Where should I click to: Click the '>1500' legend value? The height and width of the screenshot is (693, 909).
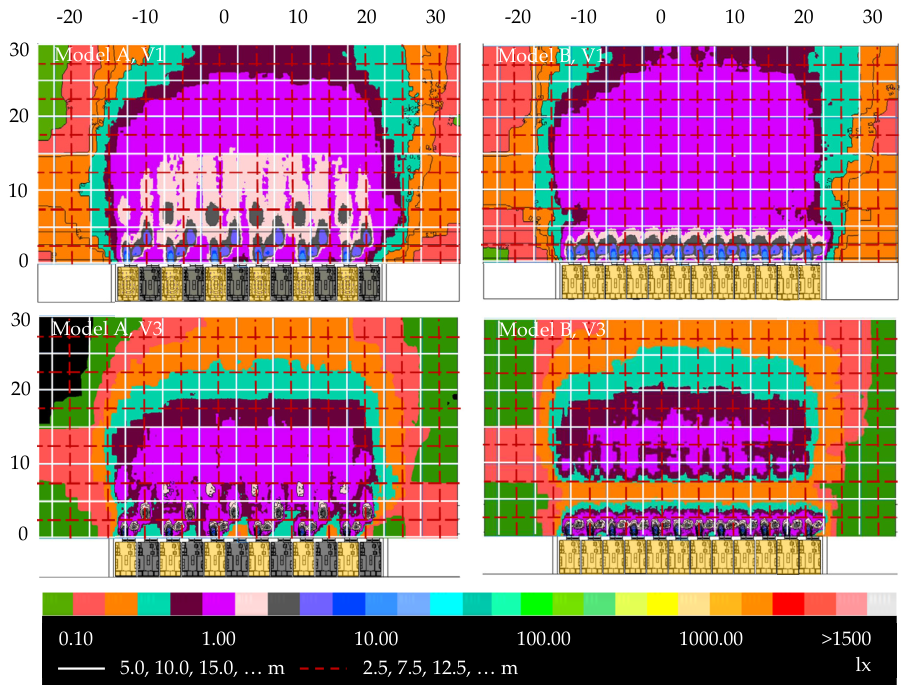click(x=846, y=638)
